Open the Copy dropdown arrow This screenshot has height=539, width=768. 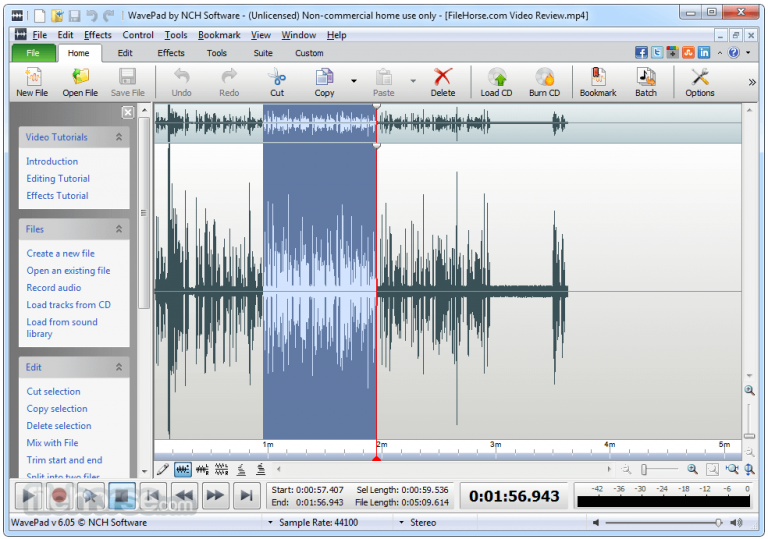[354, 81]
